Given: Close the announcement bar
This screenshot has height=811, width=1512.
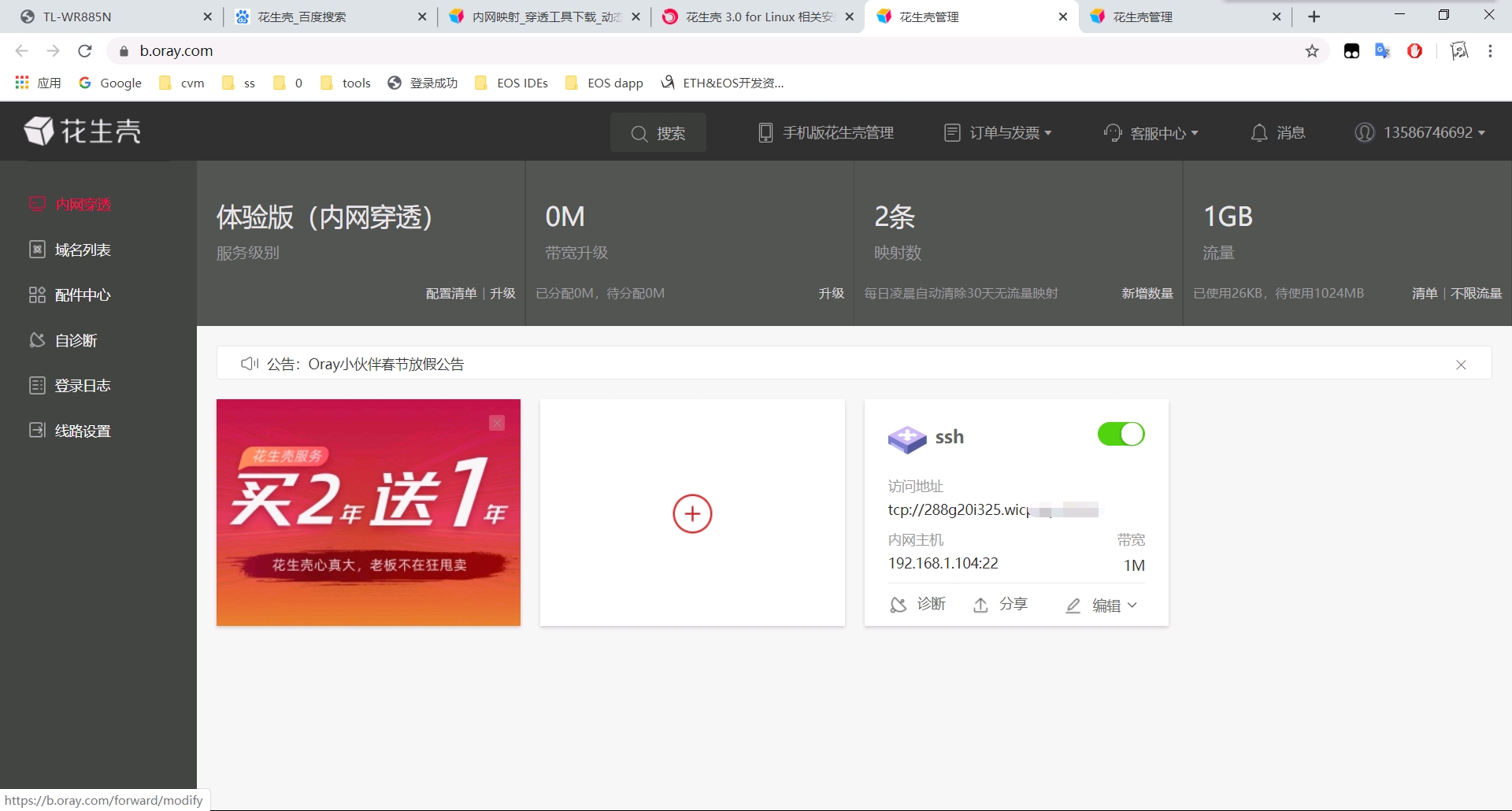Looking at the screenshot, I should point(1461,365).
